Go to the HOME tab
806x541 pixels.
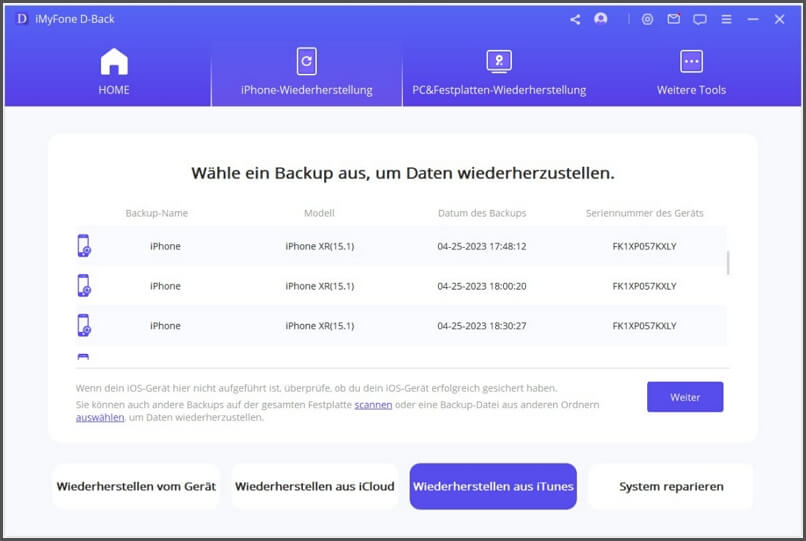point(114,71)
